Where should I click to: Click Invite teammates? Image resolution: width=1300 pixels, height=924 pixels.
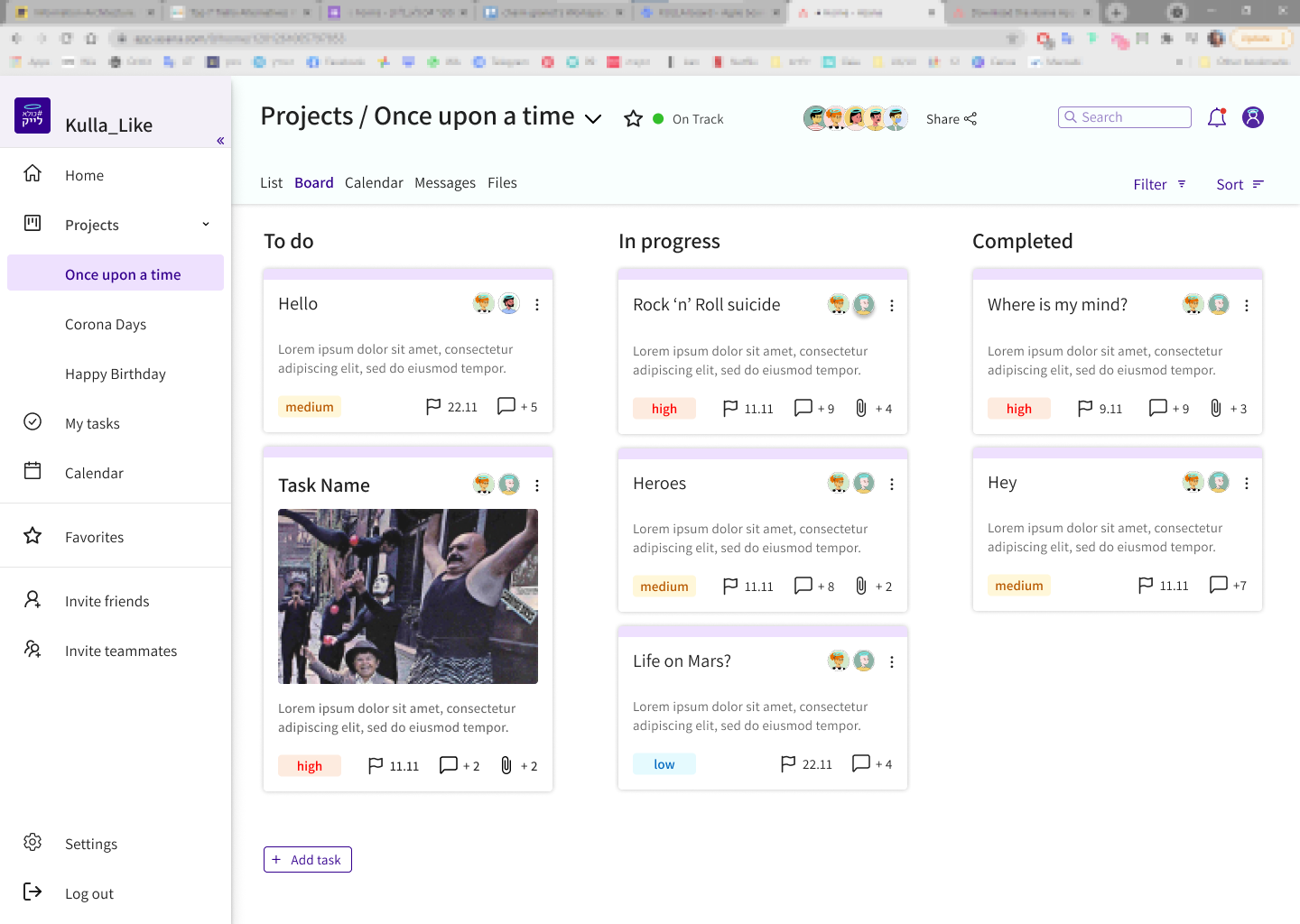pyautogui.click(x=121, y=651)
